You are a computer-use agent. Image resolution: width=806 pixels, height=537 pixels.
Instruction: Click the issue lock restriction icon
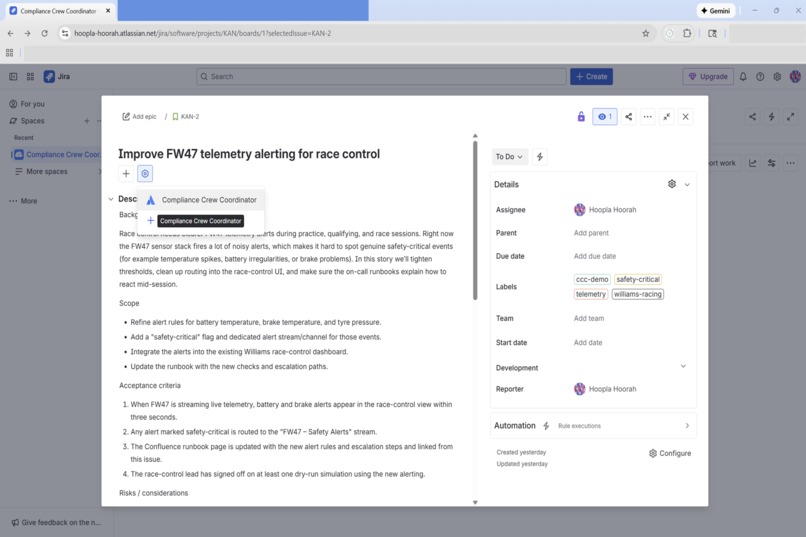581,117
